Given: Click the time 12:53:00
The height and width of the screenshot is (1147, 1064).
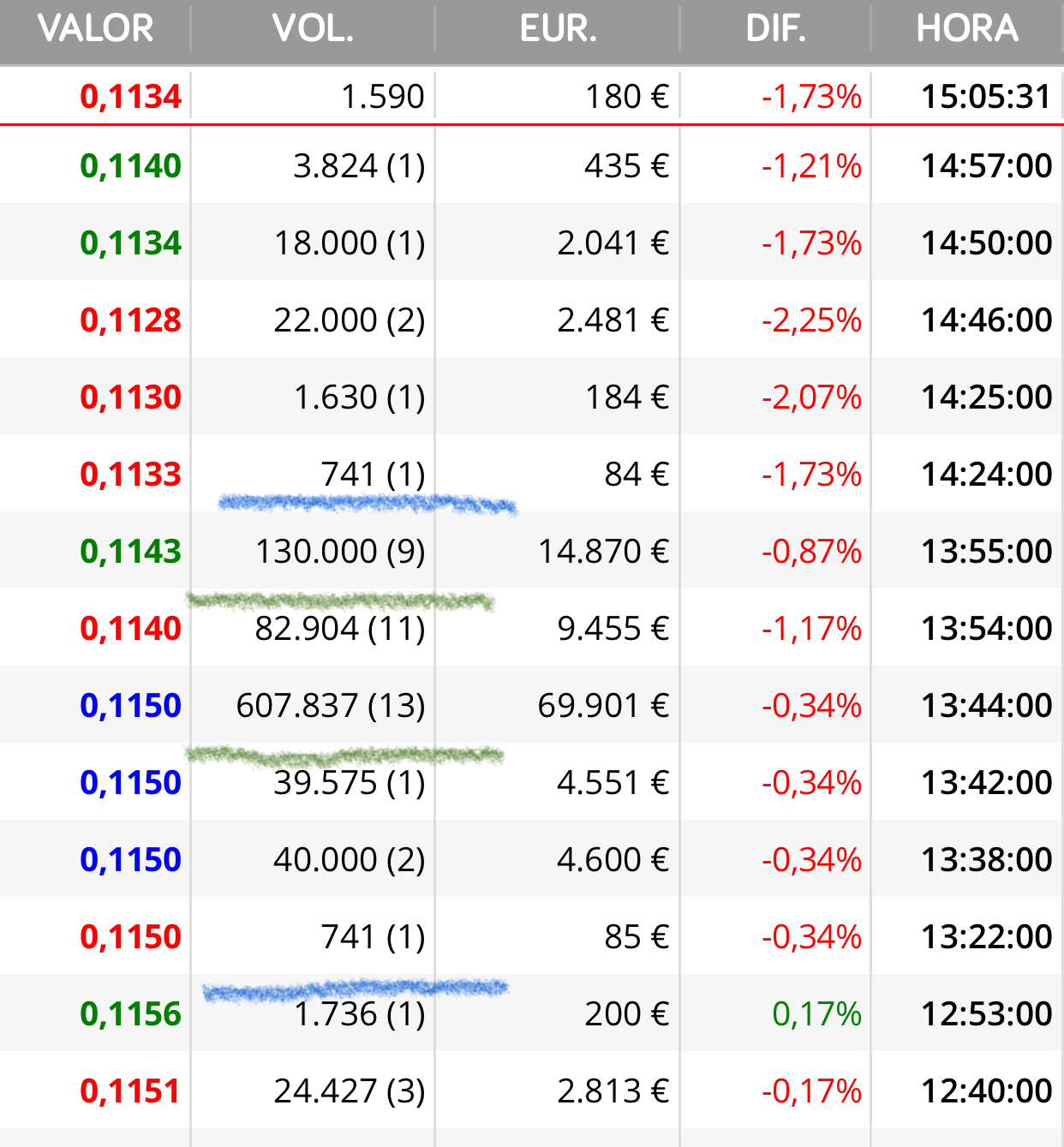Looking at the screenshot, I should (x=986, y=1013).
